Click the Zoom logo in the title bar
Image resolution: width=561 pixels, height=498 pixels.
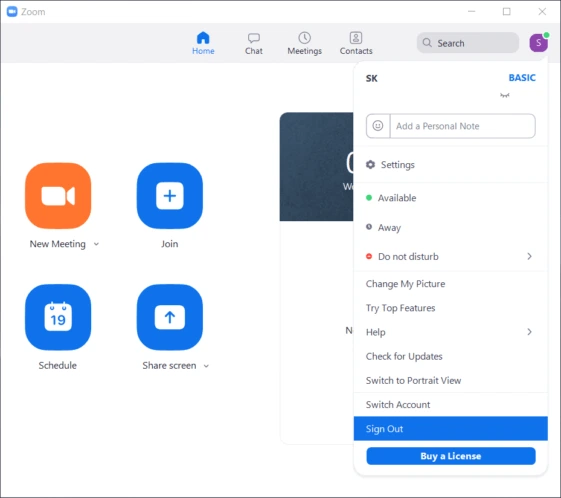12,12
